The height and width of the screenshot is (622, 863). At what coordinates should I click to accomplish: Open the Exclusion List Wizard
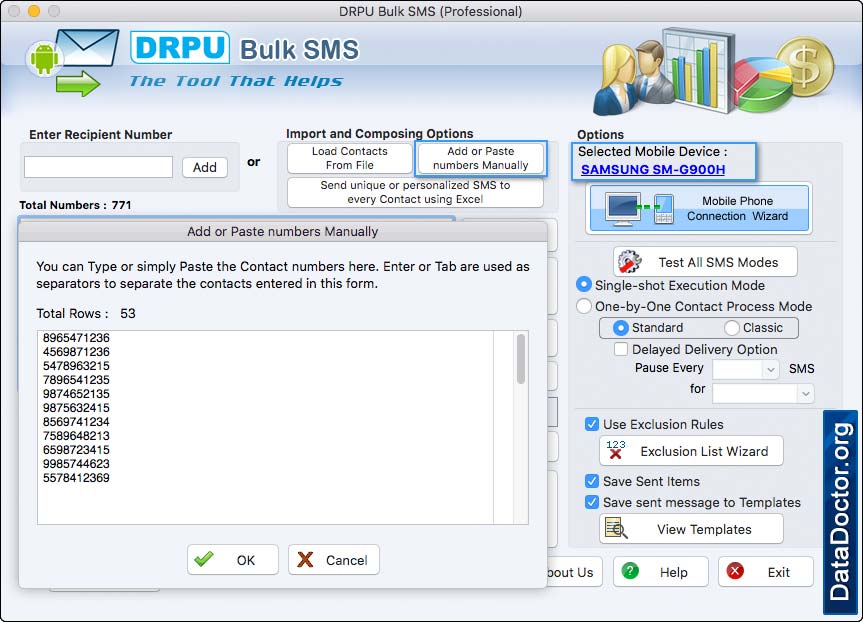tap(691, 451)
